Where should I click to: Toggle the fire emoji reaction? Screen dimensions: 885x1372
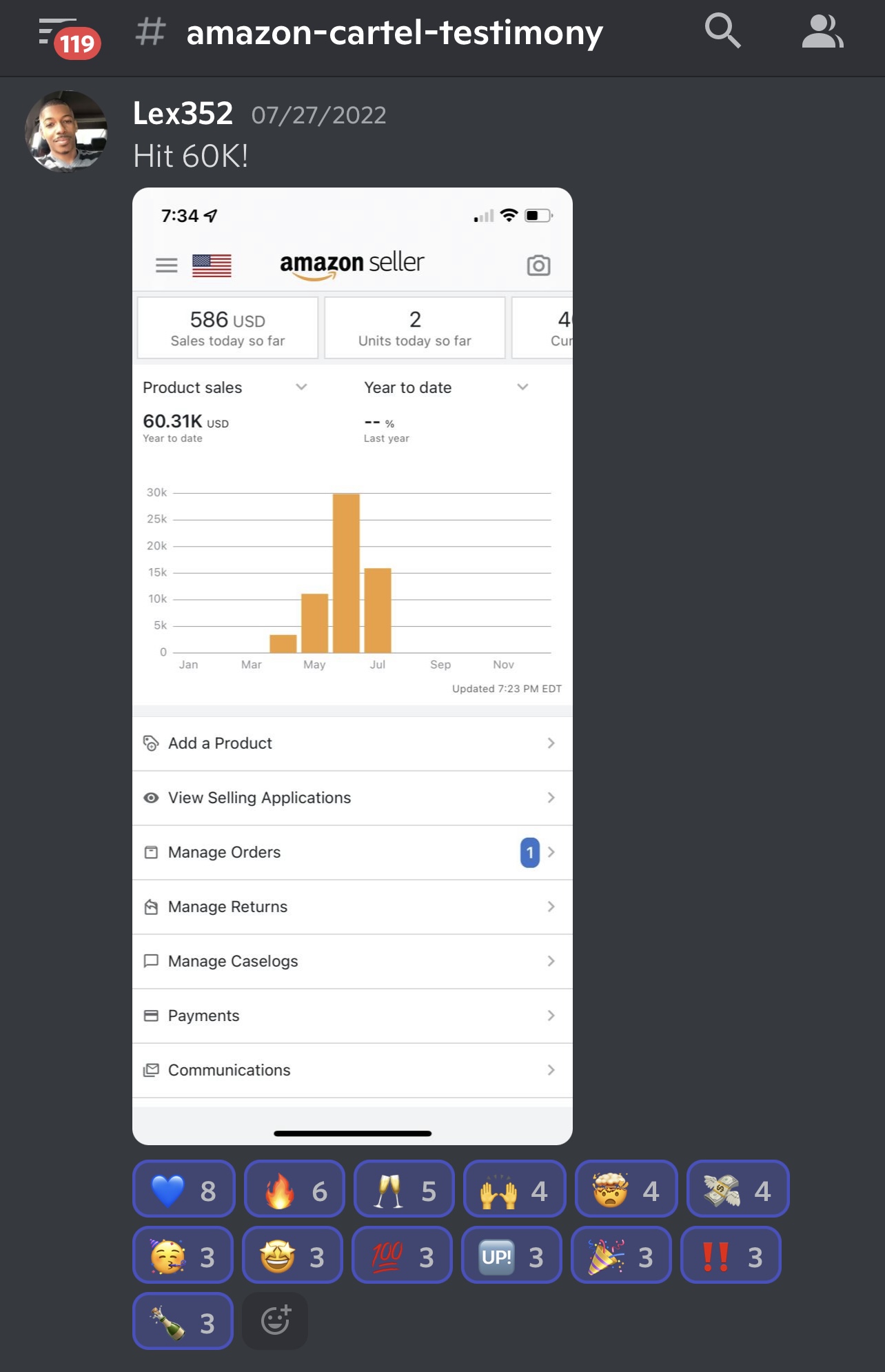point(294,1189)
